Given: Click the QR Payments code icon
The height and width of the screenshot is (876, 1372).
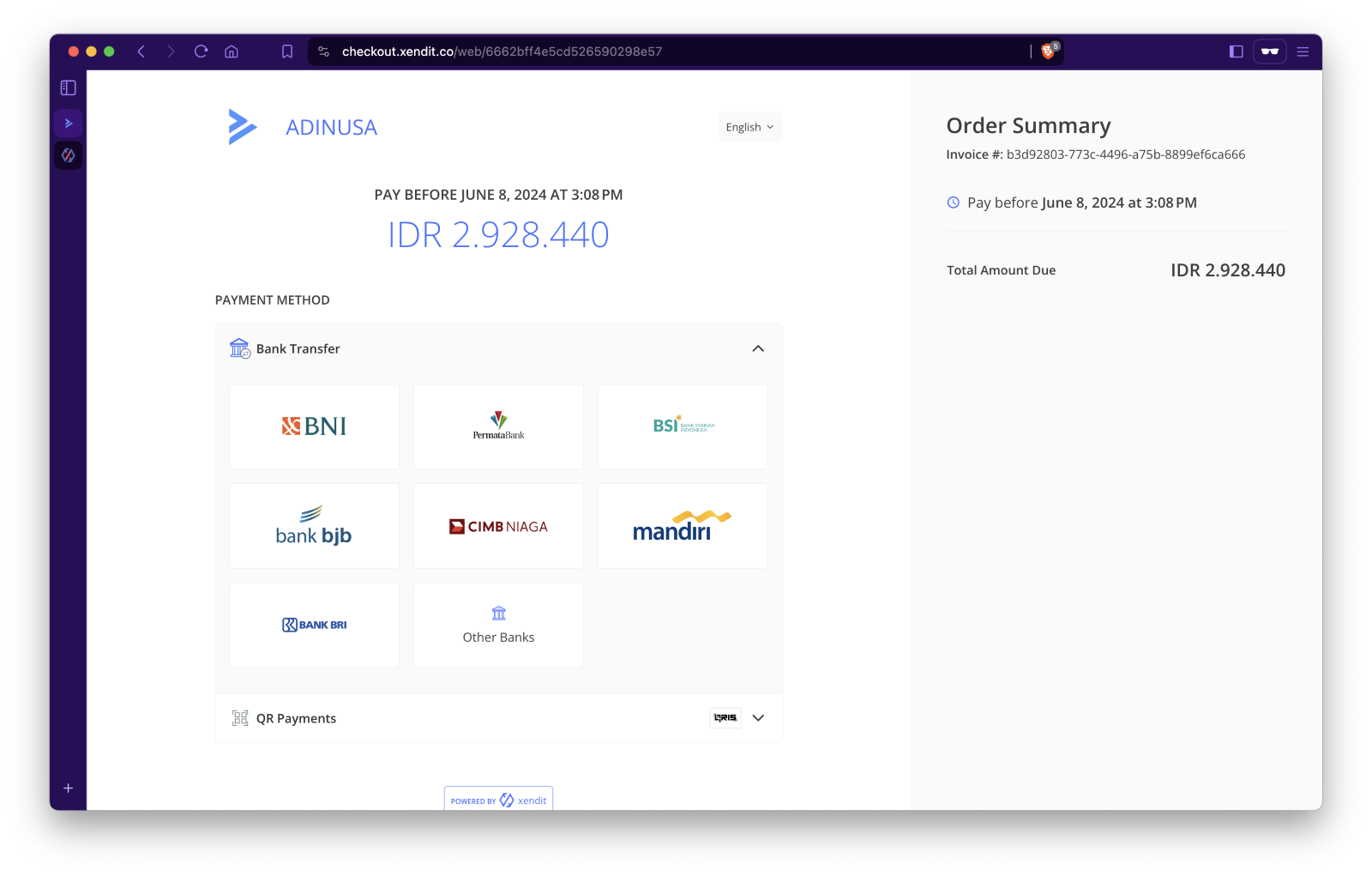Looking at the screenshot, I should tap(240, 718).
